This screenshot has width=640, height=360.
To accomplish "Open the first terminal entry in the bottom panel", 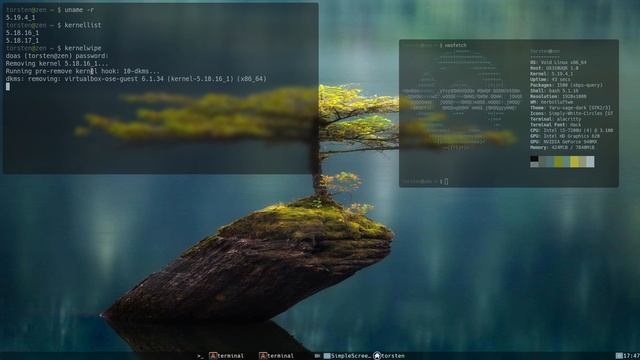I will coord(227,356).
